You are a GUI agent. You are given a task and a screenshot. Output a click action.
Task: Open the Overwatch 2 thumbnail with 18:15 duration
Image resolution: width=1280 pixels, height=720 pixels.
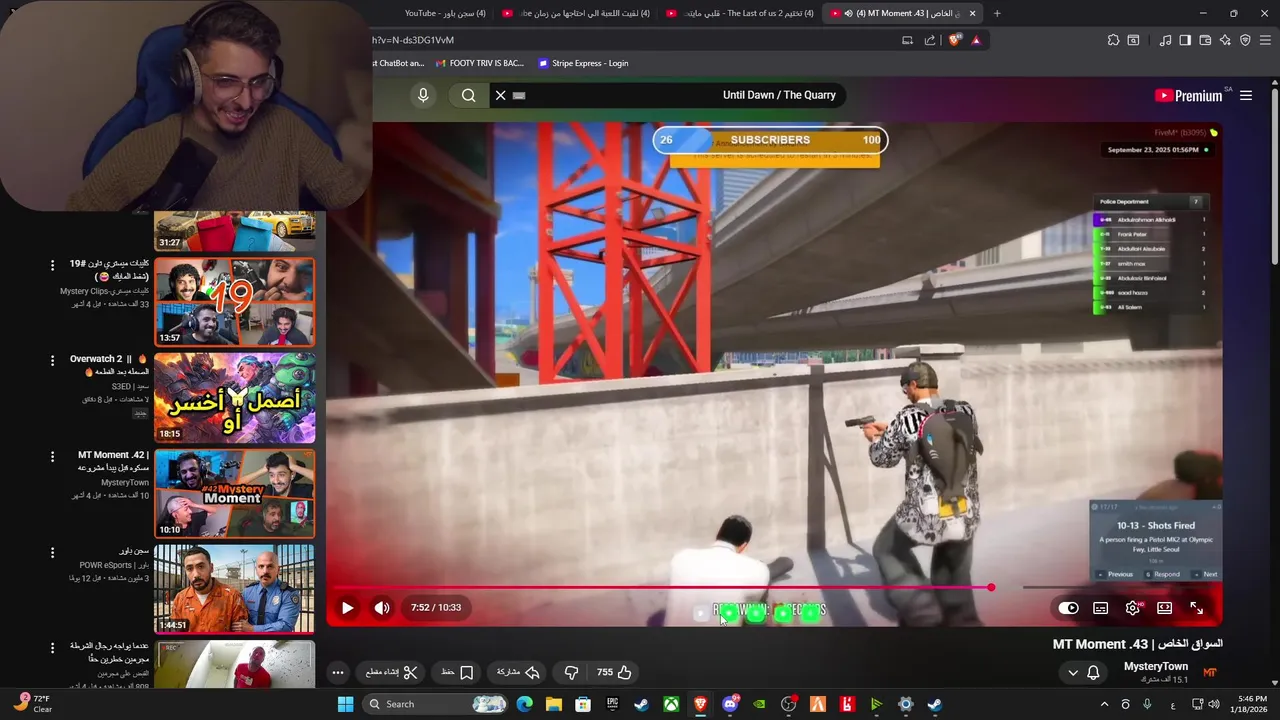(235, 398)
